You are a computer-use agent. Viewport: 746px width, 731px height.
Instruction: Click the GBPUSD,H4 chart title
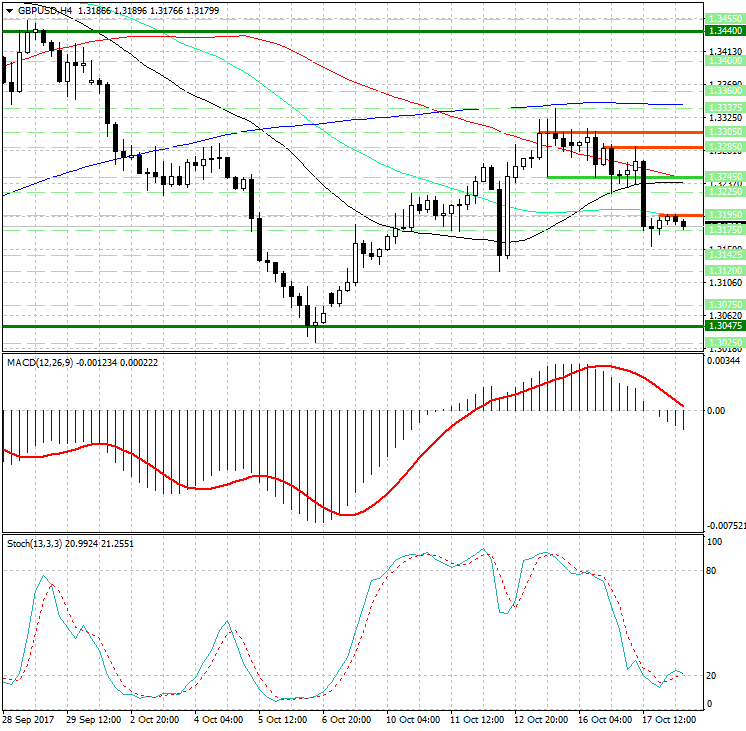pyautogui.click(x=45, y=10)
